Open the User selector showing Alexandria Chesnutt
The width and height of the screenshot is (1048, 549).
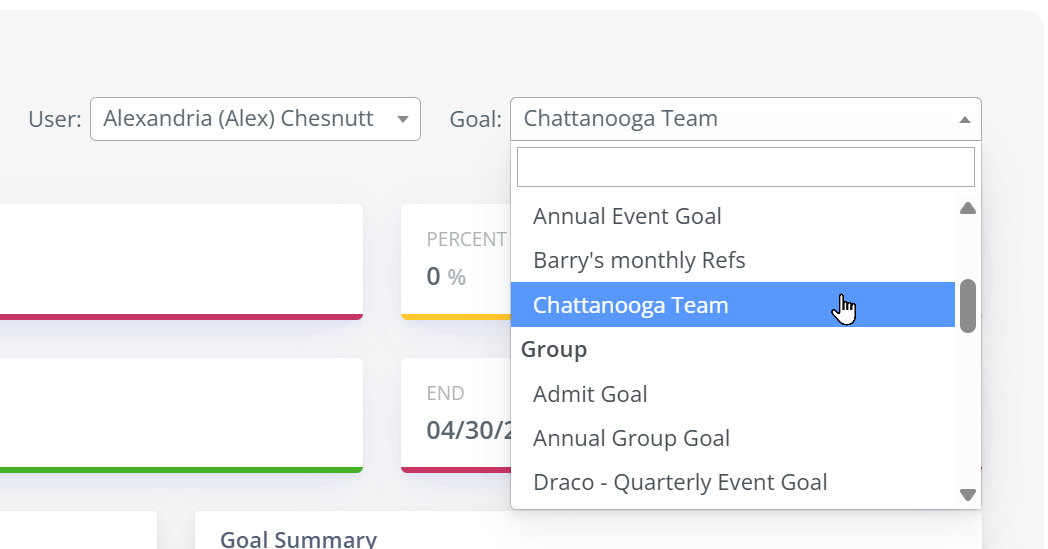pos(255,119)
